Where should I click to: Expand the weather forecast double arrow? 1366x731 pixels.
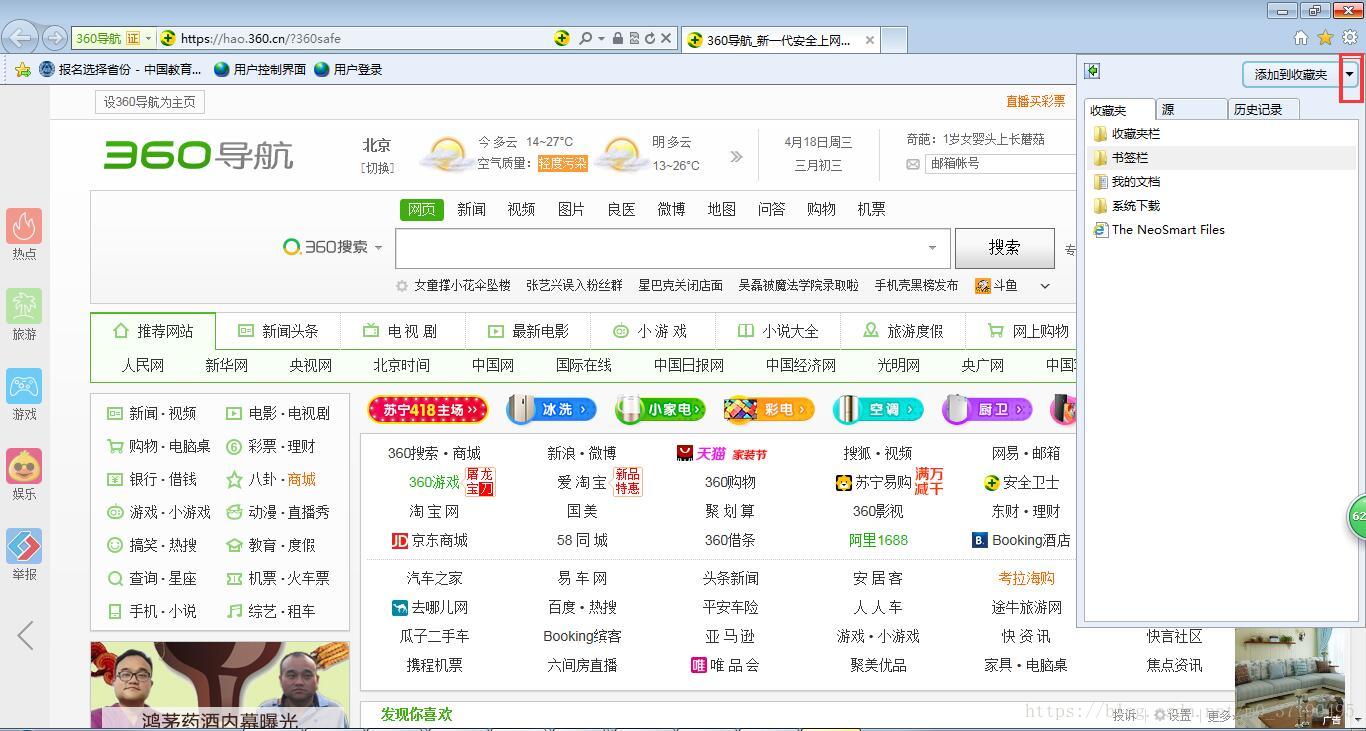[x=736, y=156]
